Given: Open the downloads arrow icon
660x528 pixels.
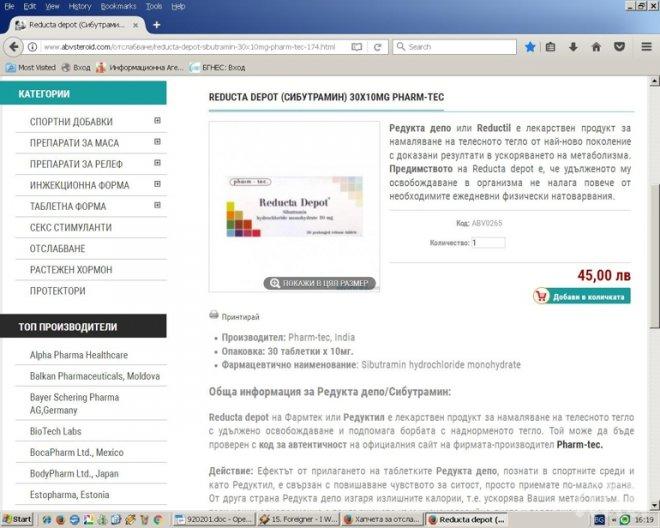Looking at the screenshot, I should (x=573, y=47).
